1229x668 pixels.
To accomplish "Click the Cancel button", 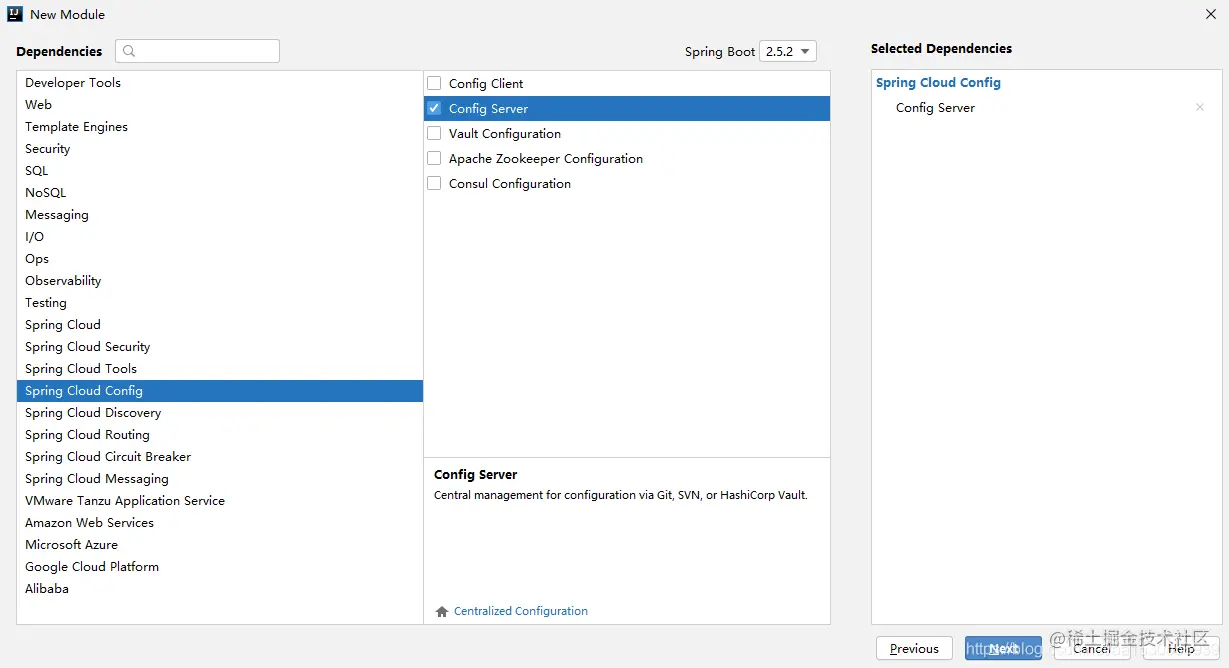I will pos(1092,648).
